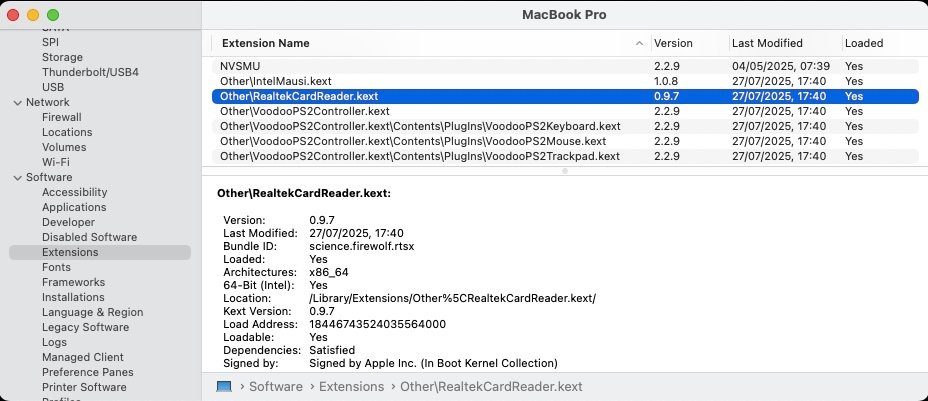Select Fonts in the Software list
This screenshot has height=401, width=928.
56,267
